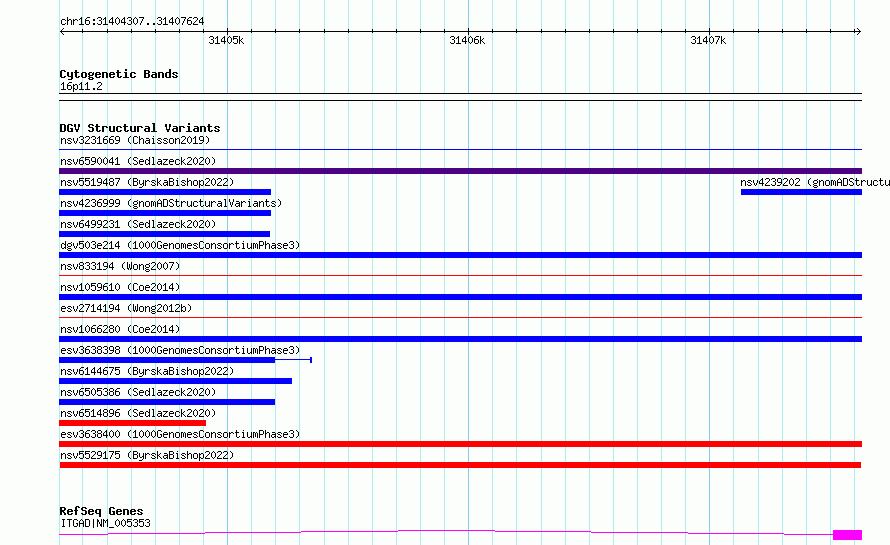
Task: Click the DGV Structural Variants track title
Action: [x=140, y=128]
